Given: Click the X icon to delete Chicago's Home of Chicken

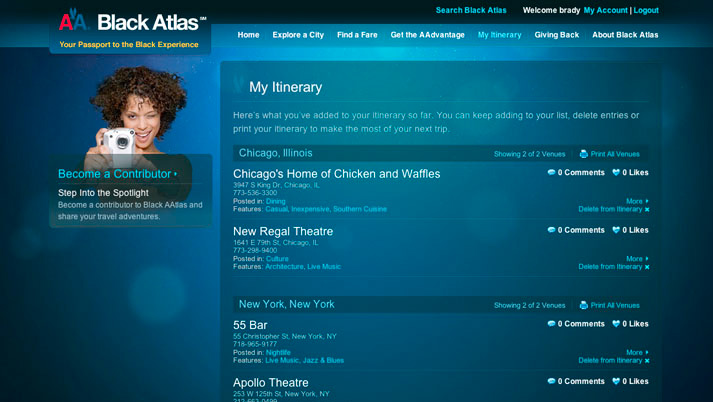Looking at the screenshot, I should [647, 210].
